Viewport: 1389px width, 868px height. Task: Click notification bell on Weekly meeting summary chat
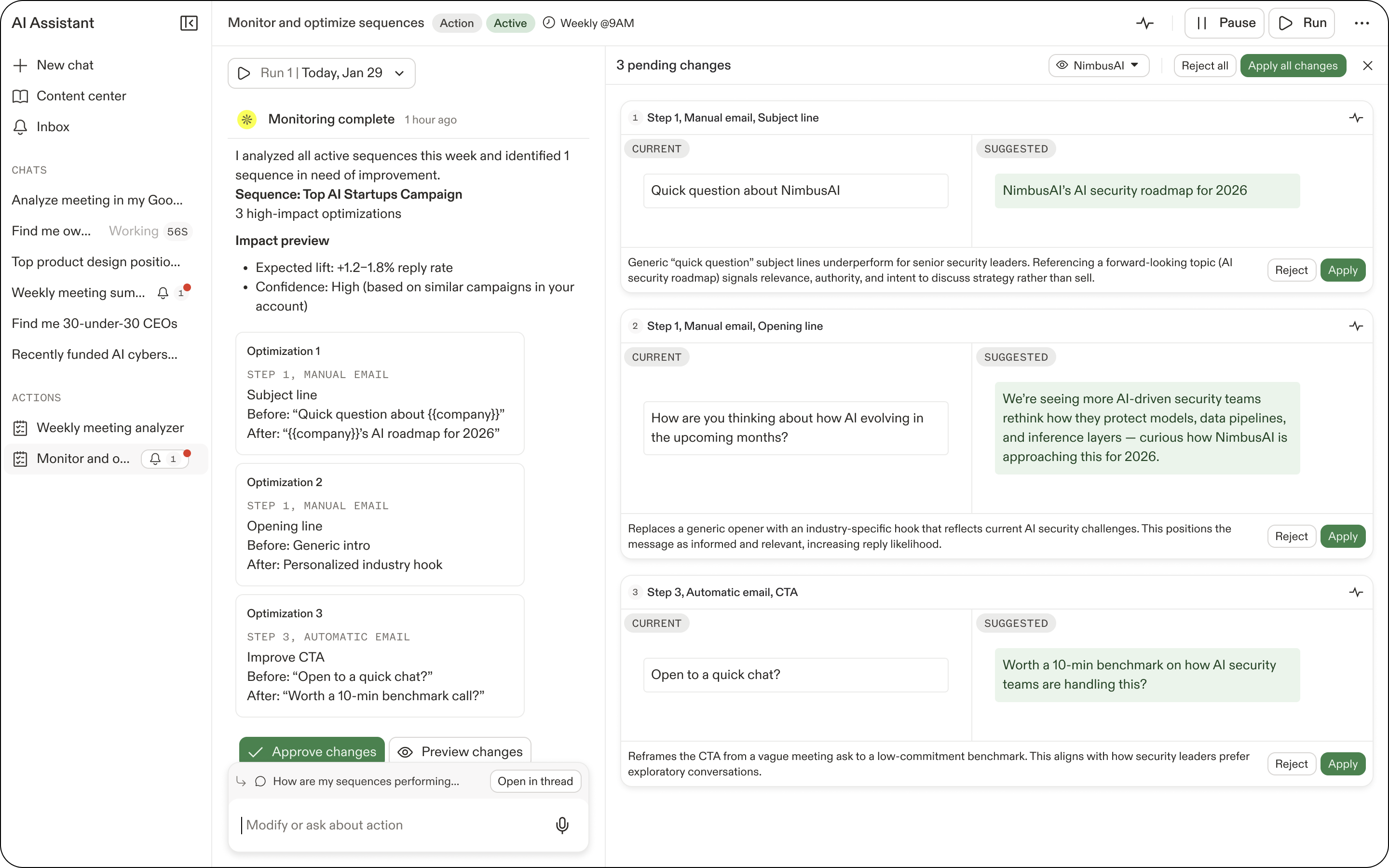(x=163, y=293)
